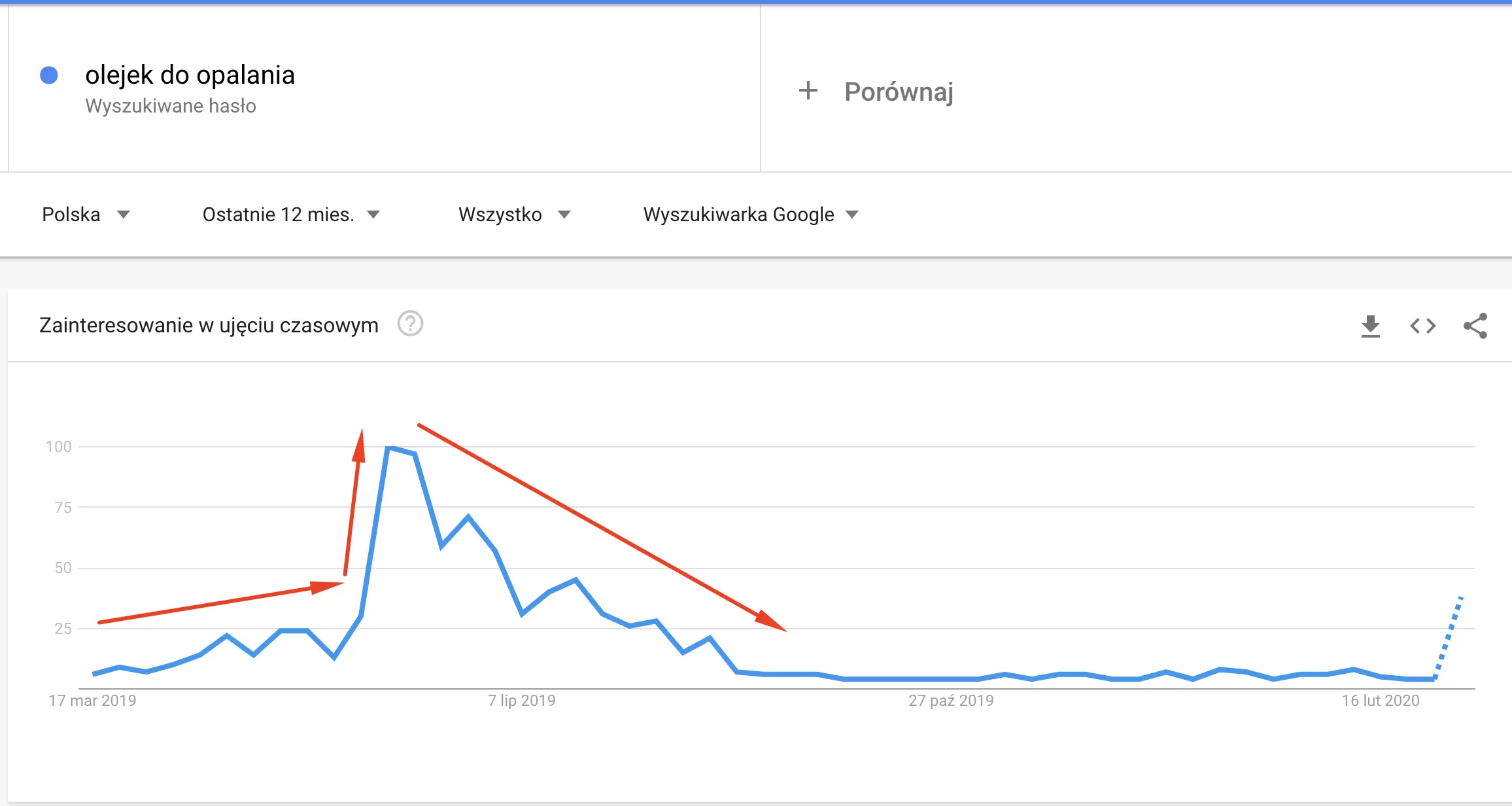
Task: Click the Zainteresowanie w ujęciu czasowym heading
Action: pos(209,325)
